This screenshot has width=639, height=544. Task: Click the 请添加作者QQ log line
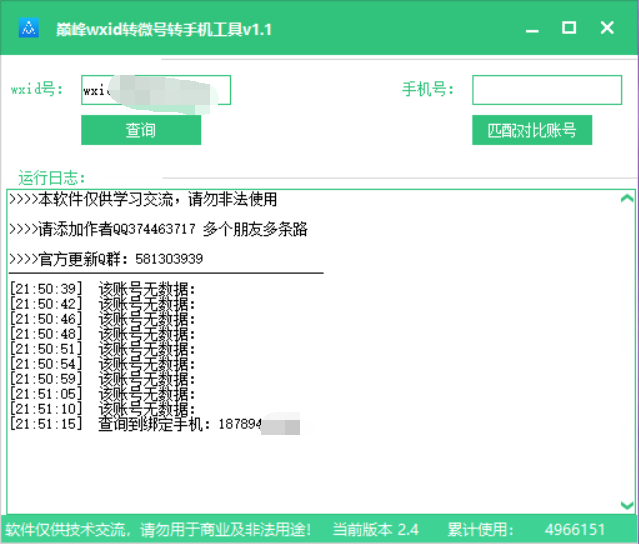pyautogui.click(x=158, y=230)
